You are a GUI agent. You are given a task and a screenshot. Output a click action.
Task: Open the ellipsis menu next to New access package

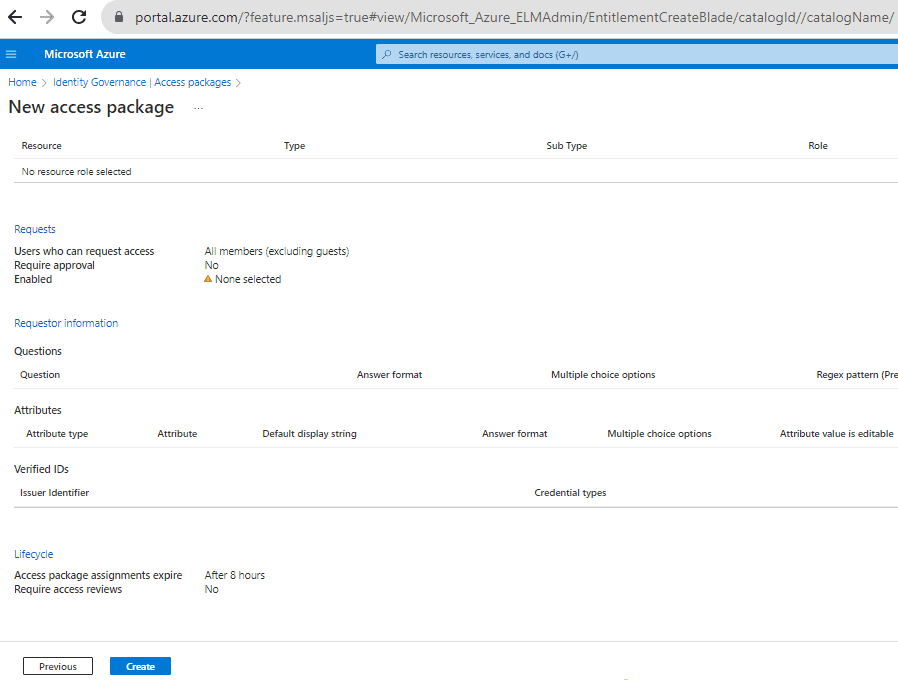[198, 108]
